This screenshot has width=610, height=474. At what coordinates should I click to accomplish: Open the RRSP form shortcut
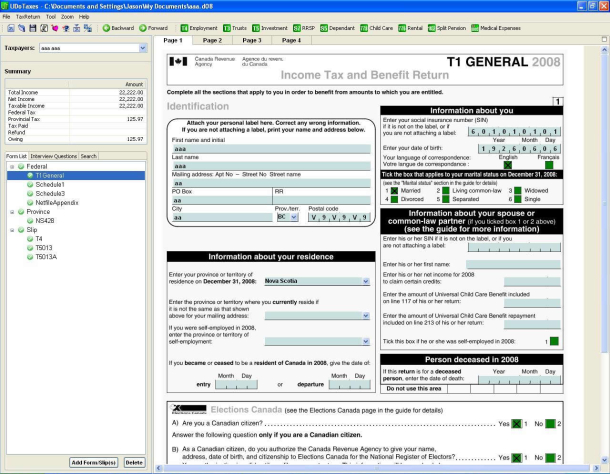click(304, 28)
